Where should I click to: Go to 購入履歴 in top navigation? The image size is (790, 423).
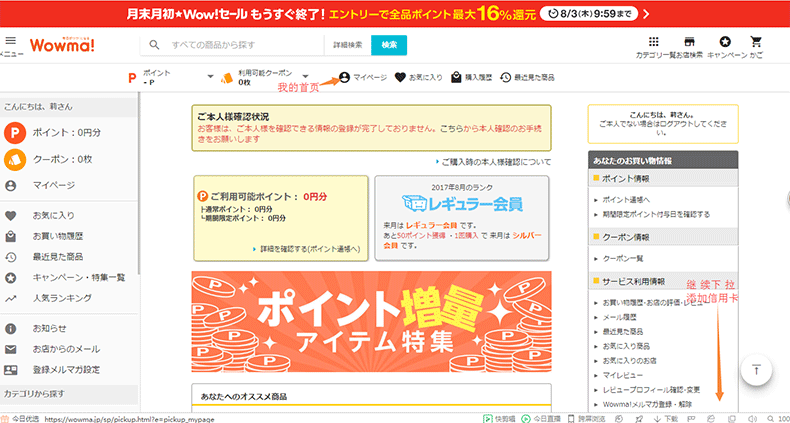pos(471,77)
